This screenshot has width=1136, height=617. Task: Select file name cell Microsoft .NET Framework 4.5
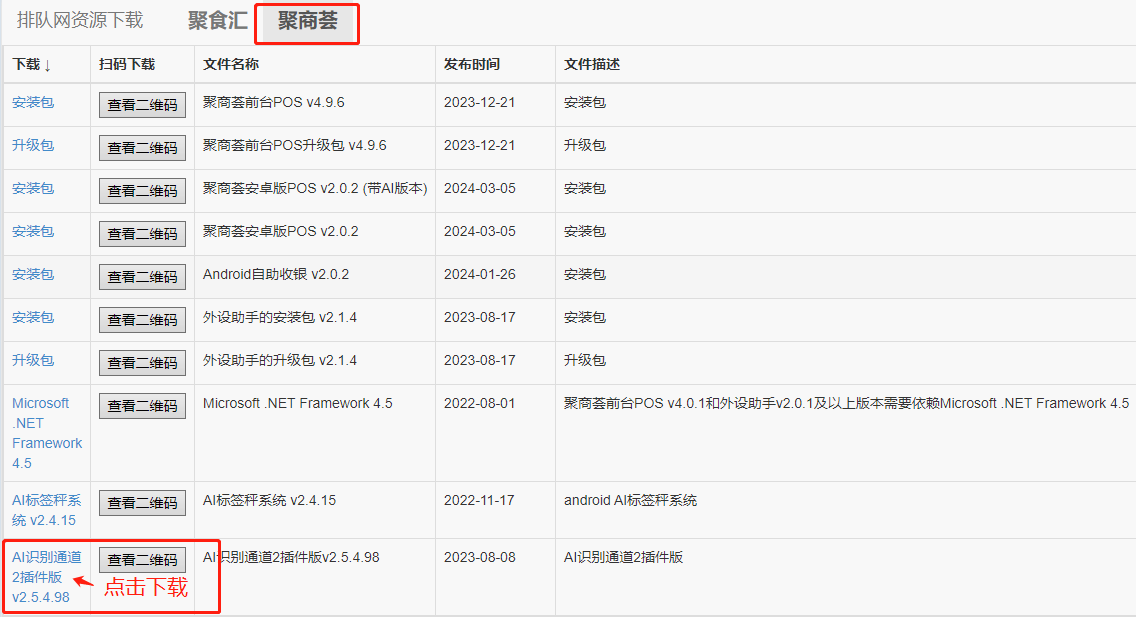pyautogui.click(x=298, y=403)
